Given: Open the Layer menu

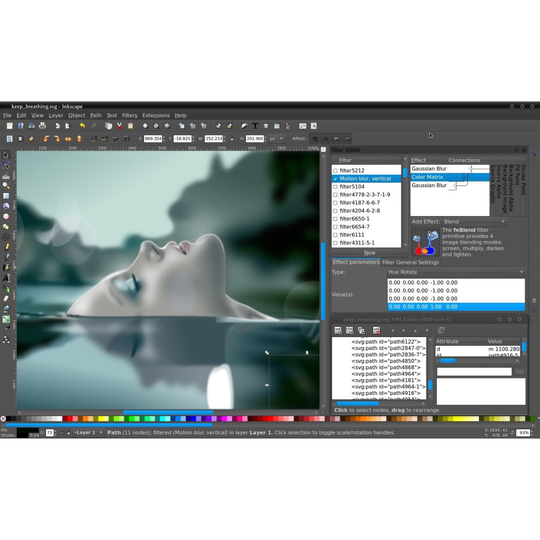Looking at the screenshot, I should point(56,115).
